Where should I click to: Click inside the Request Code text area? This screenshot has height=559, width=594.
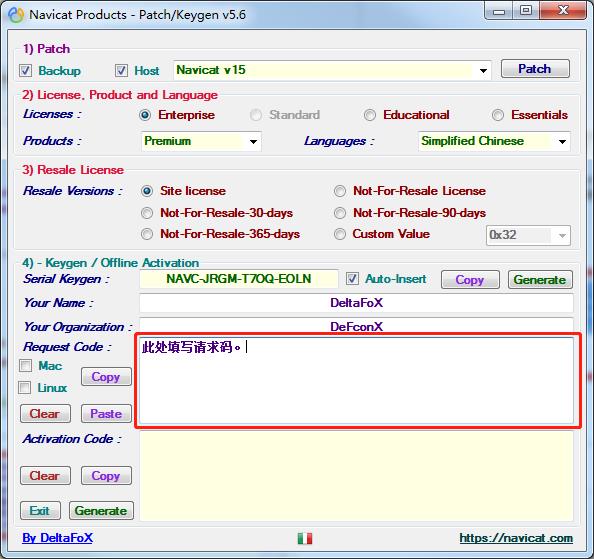pyautogui.click(x=356, y=381)
